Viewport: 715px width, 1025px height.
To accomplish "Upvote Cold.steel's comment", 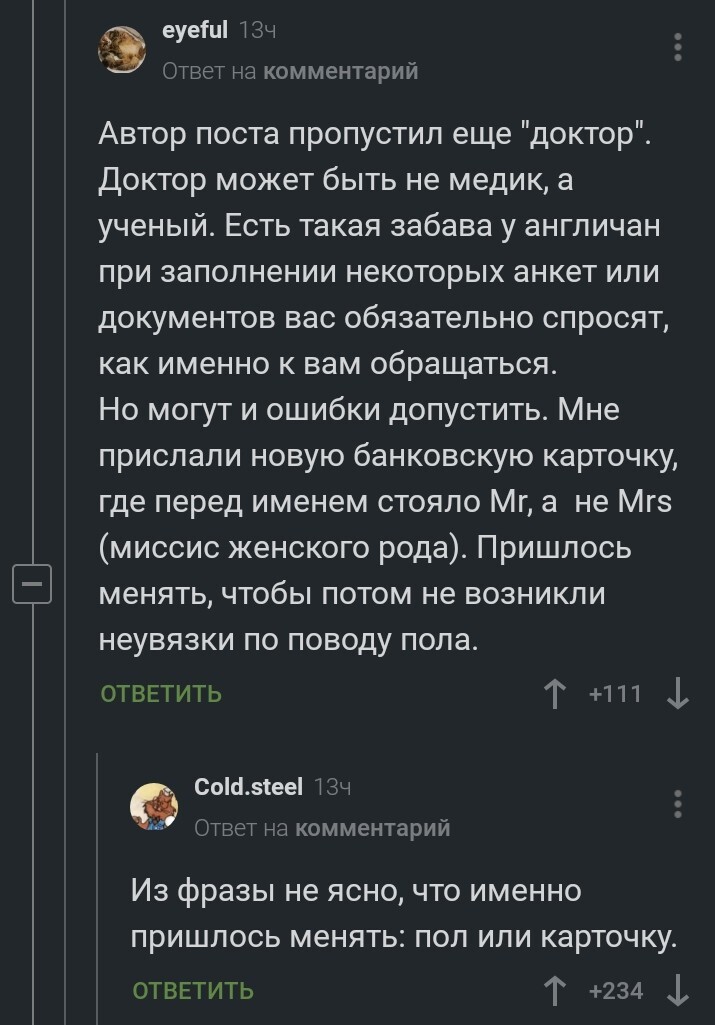I will click(x=554, y=990).
